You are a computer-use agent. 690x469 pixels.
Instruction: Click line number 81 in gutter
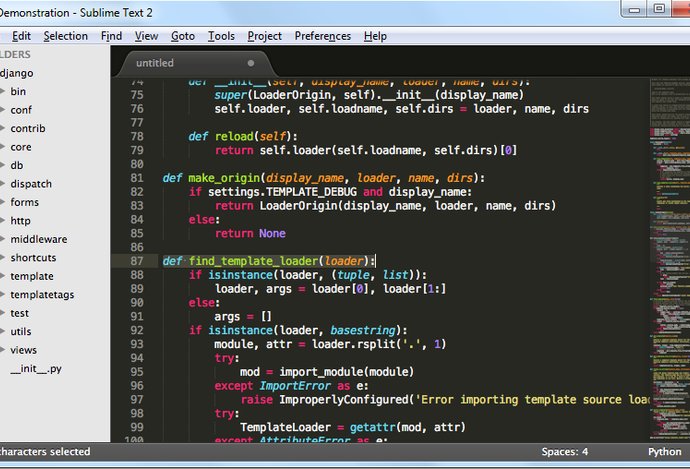pos(137,178)
